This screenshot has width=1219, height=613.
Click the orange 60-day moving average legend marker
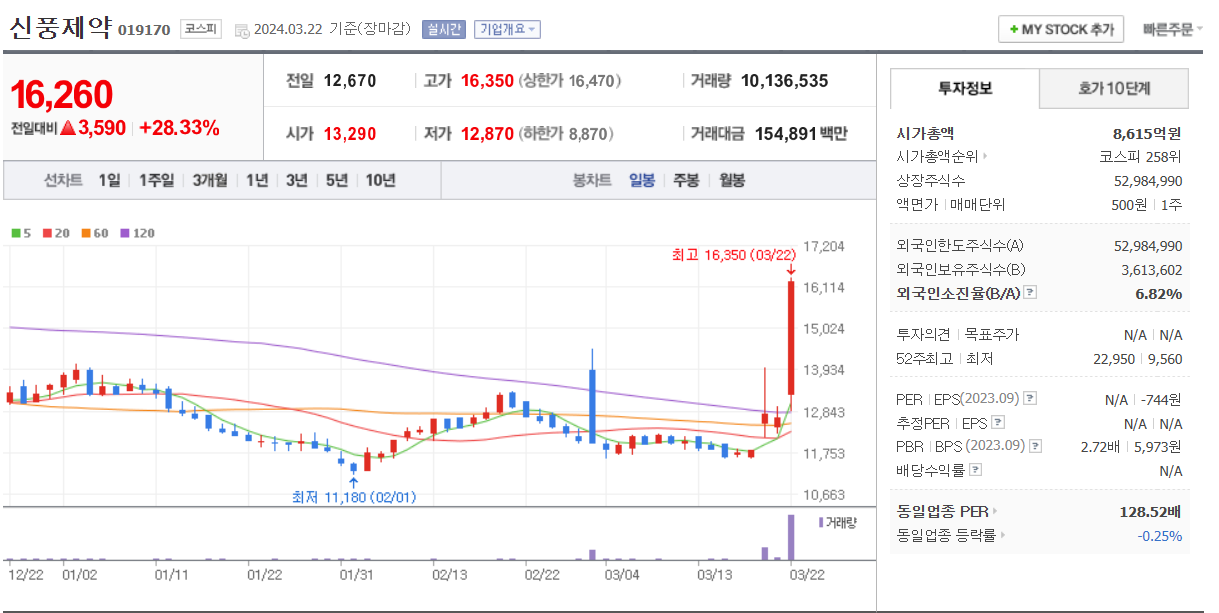84,233
